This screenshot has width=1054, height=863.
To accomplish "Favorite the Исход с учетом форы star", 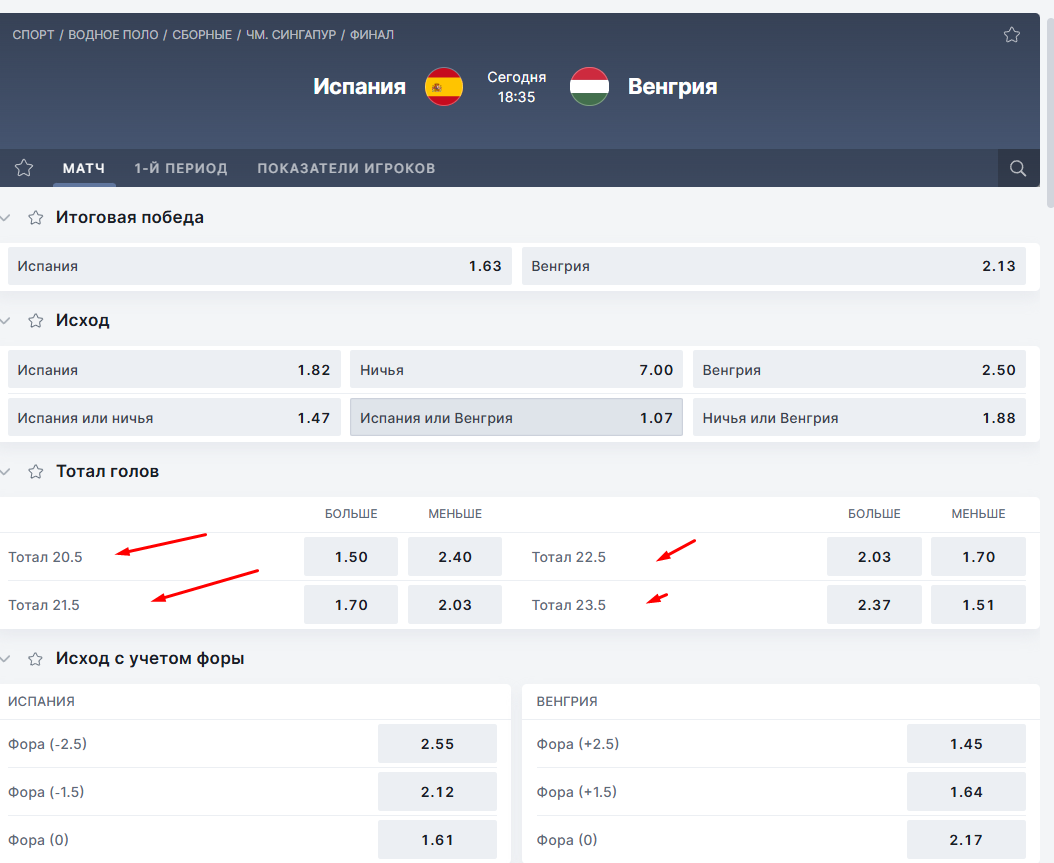I will tap(36, 659).
